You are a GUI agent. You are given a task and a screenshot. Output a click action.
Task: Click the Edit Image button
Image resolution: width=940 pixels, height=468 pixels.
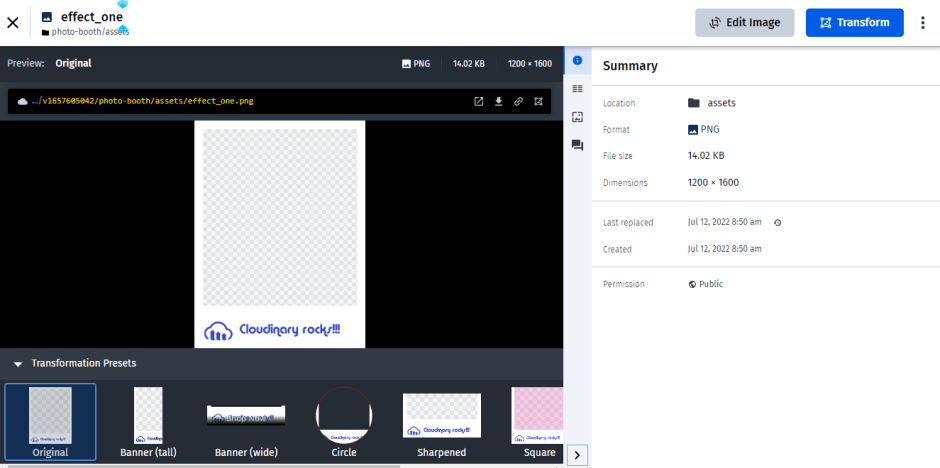[745, 23]
